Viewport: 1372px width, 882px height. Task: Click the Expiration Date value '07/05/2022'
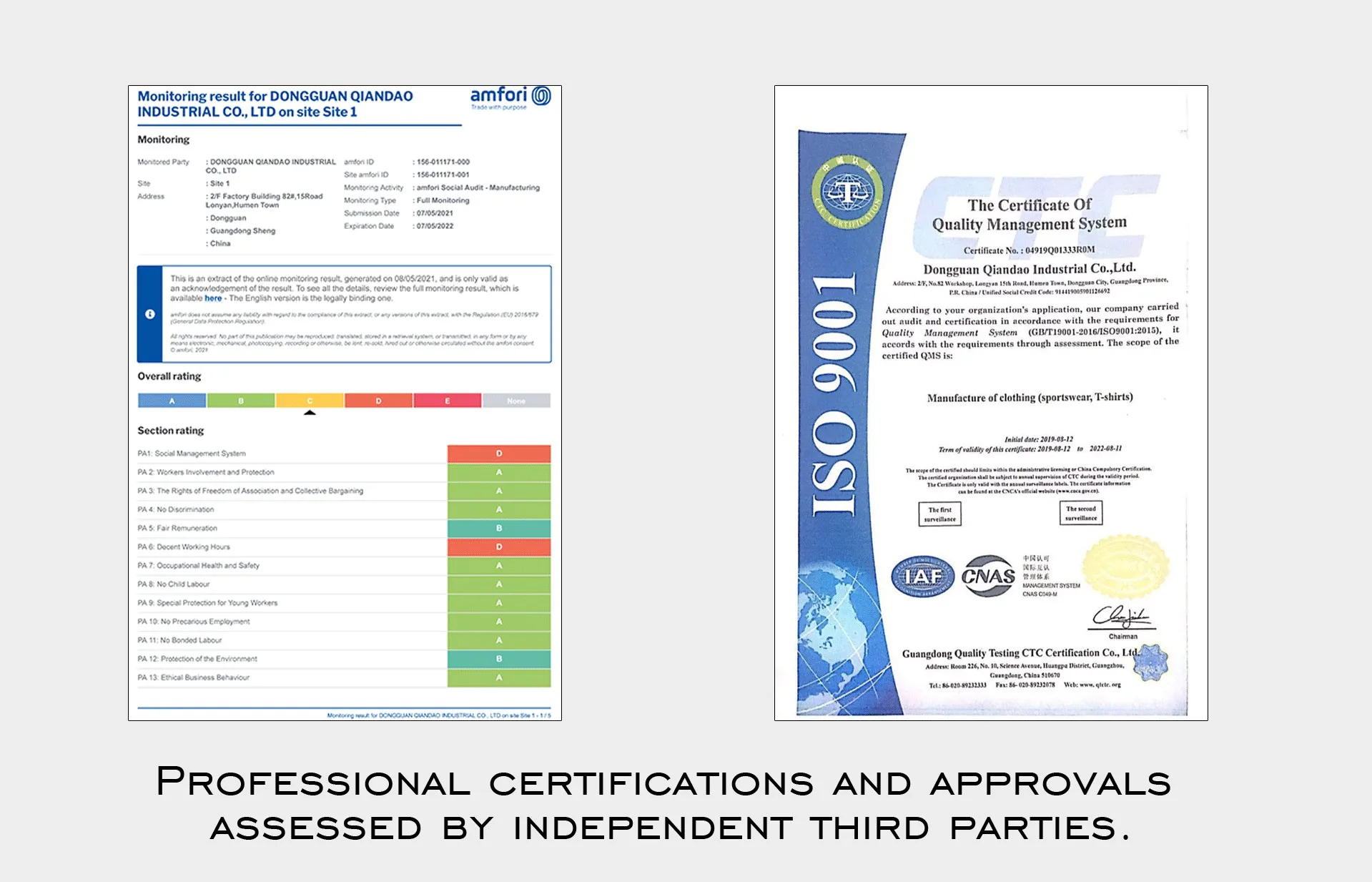point(435,226)
